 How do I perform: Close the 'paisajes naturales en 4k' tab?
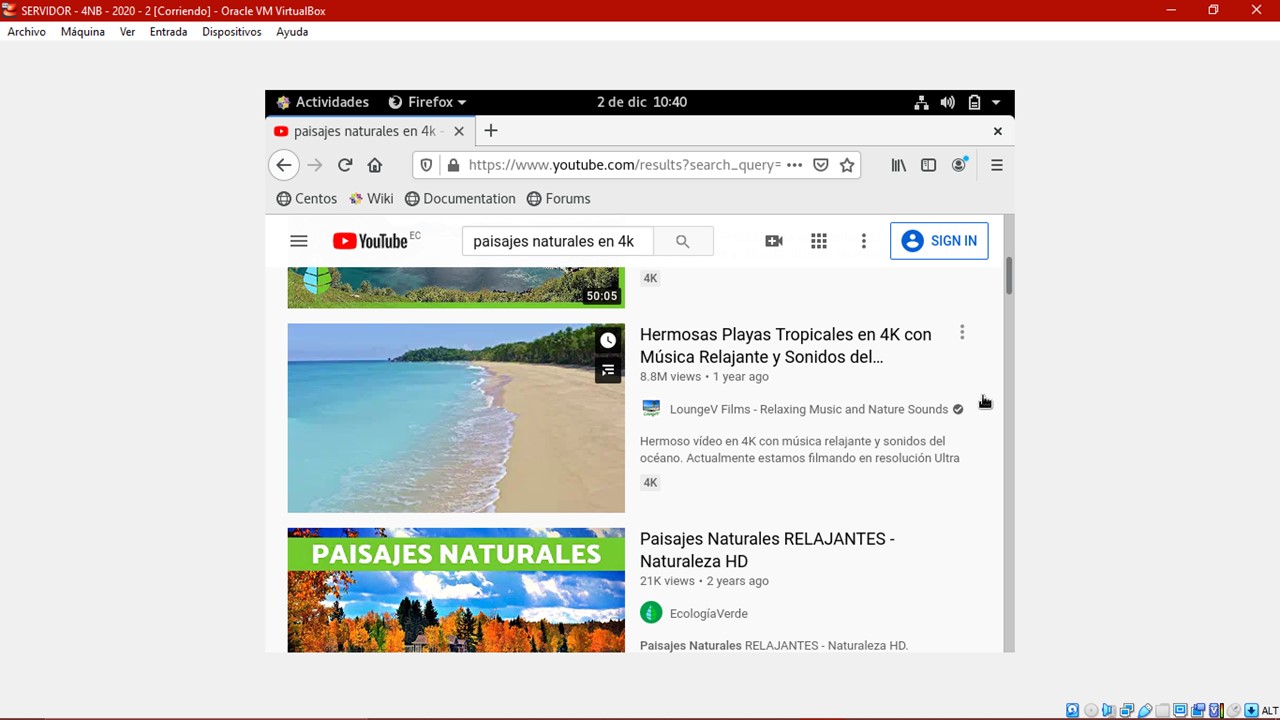pos(459,131)
